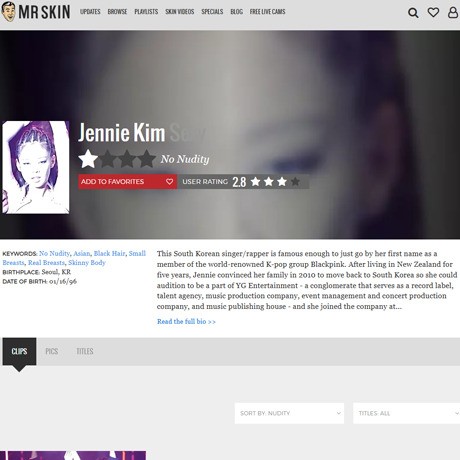460x460 pixels.
Task: Open the search magnifier icon
Action: [413, 13]
